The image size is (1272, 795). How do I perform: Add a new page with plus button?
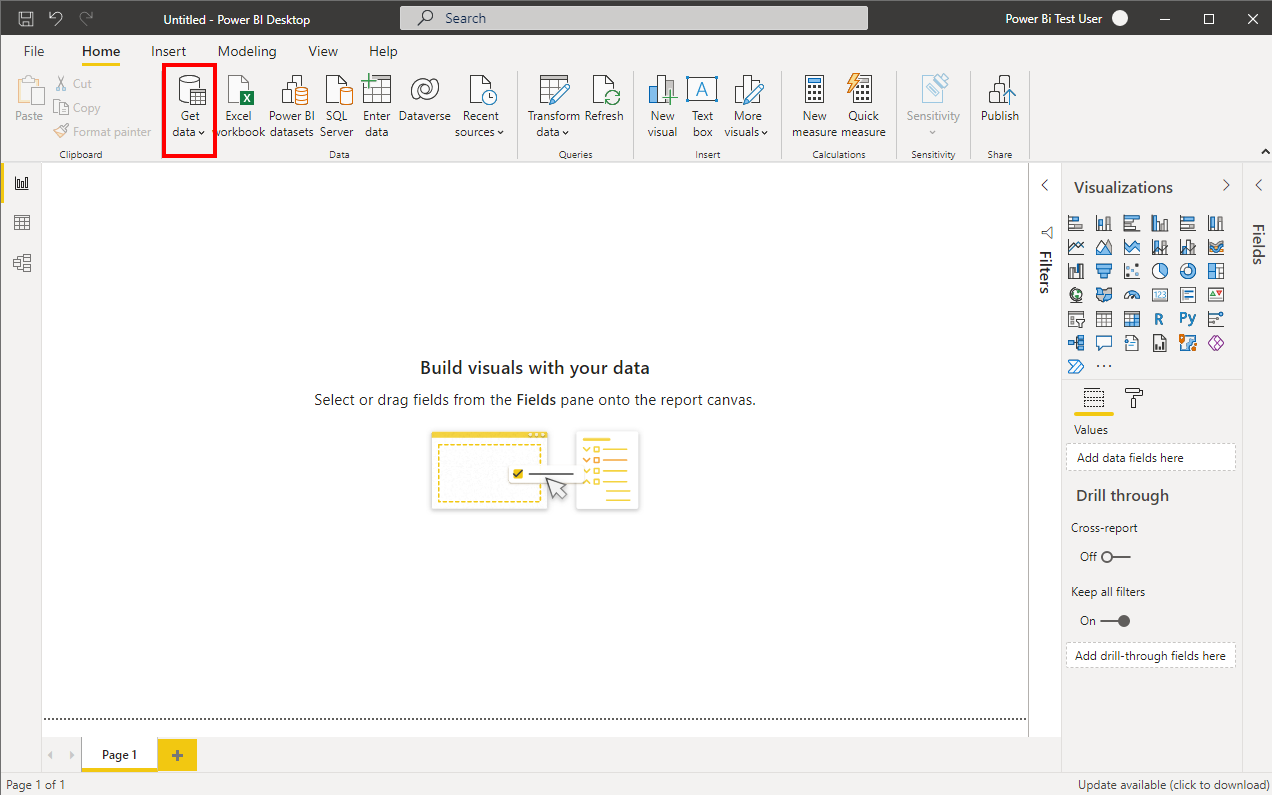coord(178,755)
